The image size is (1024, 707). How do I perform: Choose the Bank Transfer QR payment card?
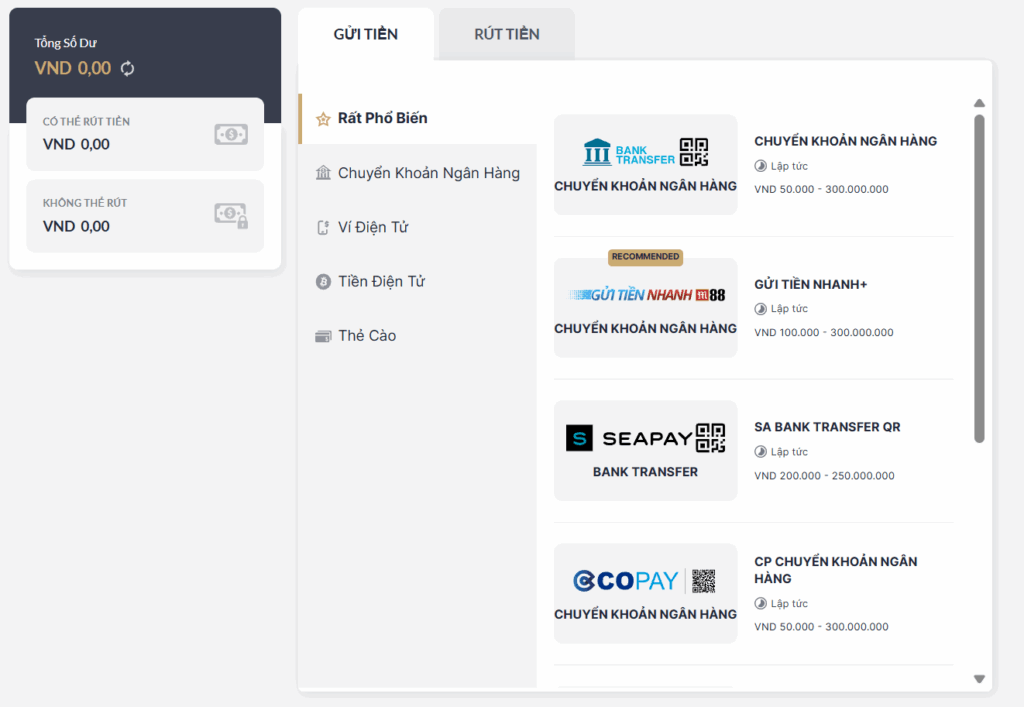(645, 164)
